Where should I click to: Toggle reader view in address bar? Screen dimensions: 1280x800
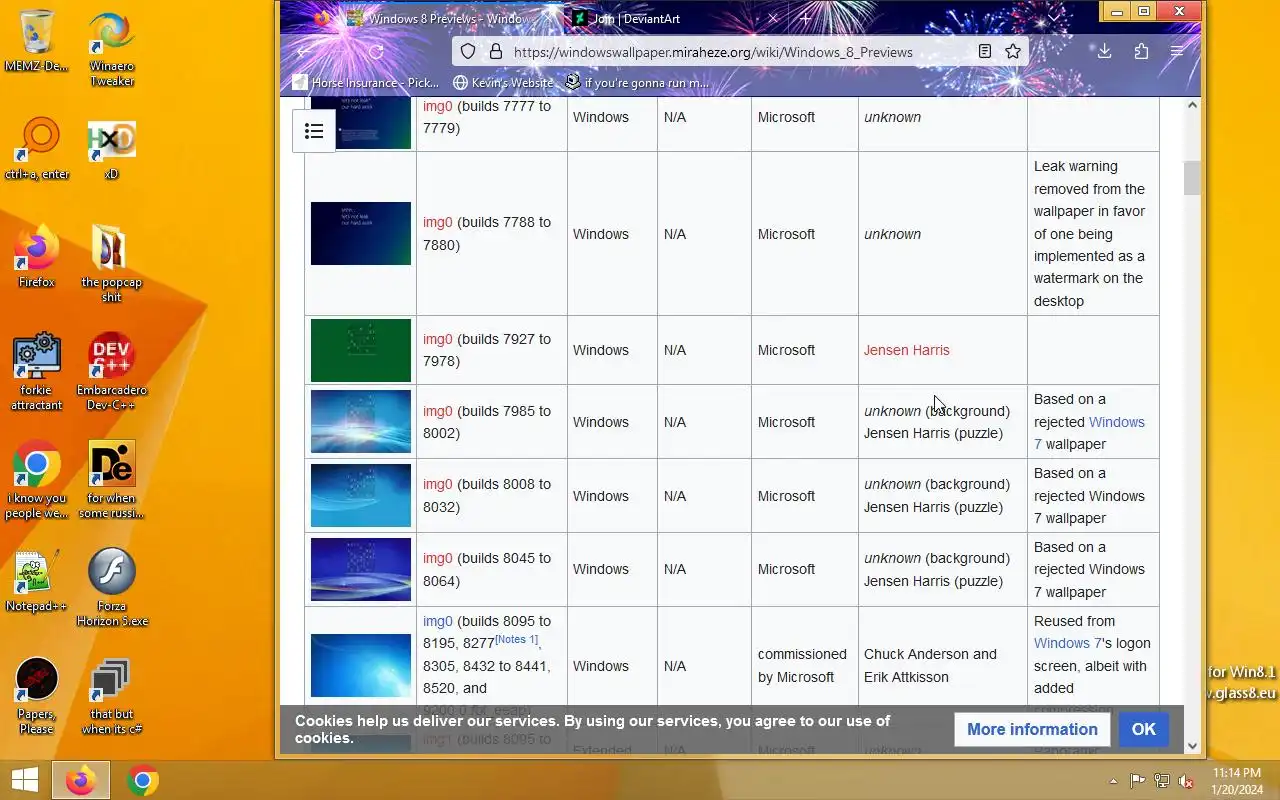coord(985,51)
